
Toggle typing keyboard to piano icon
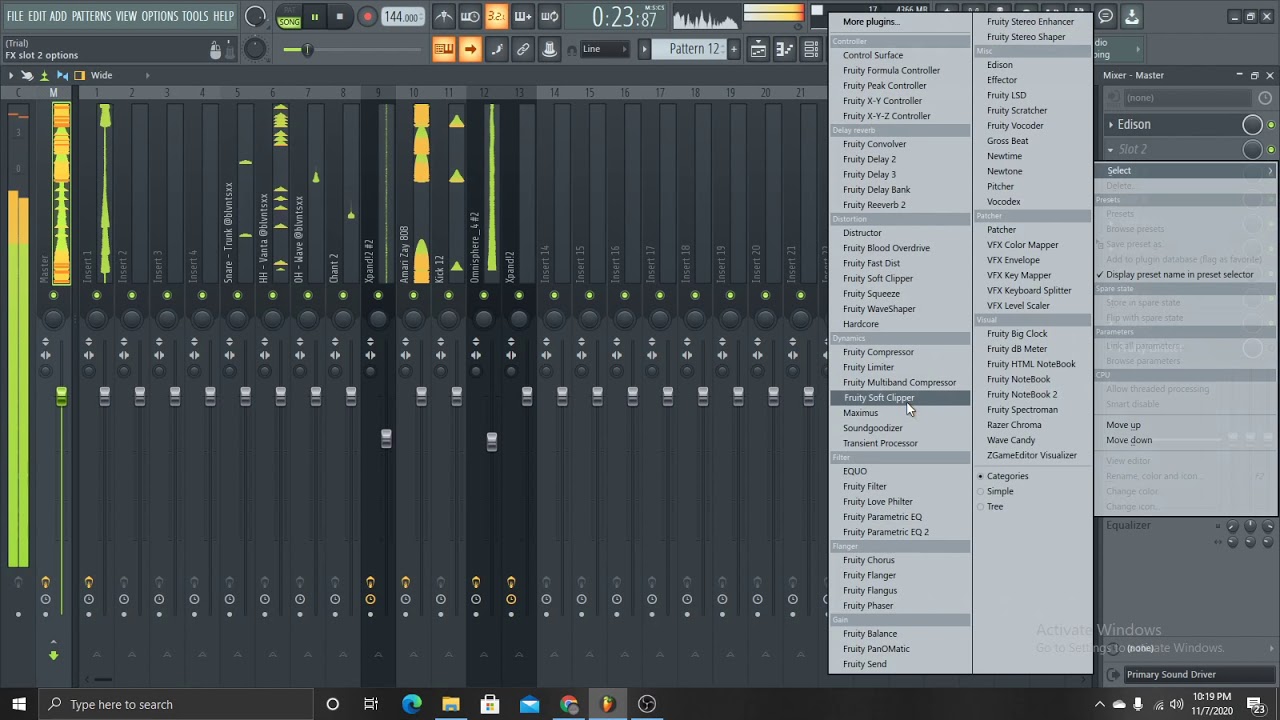(x=444, y=49)
